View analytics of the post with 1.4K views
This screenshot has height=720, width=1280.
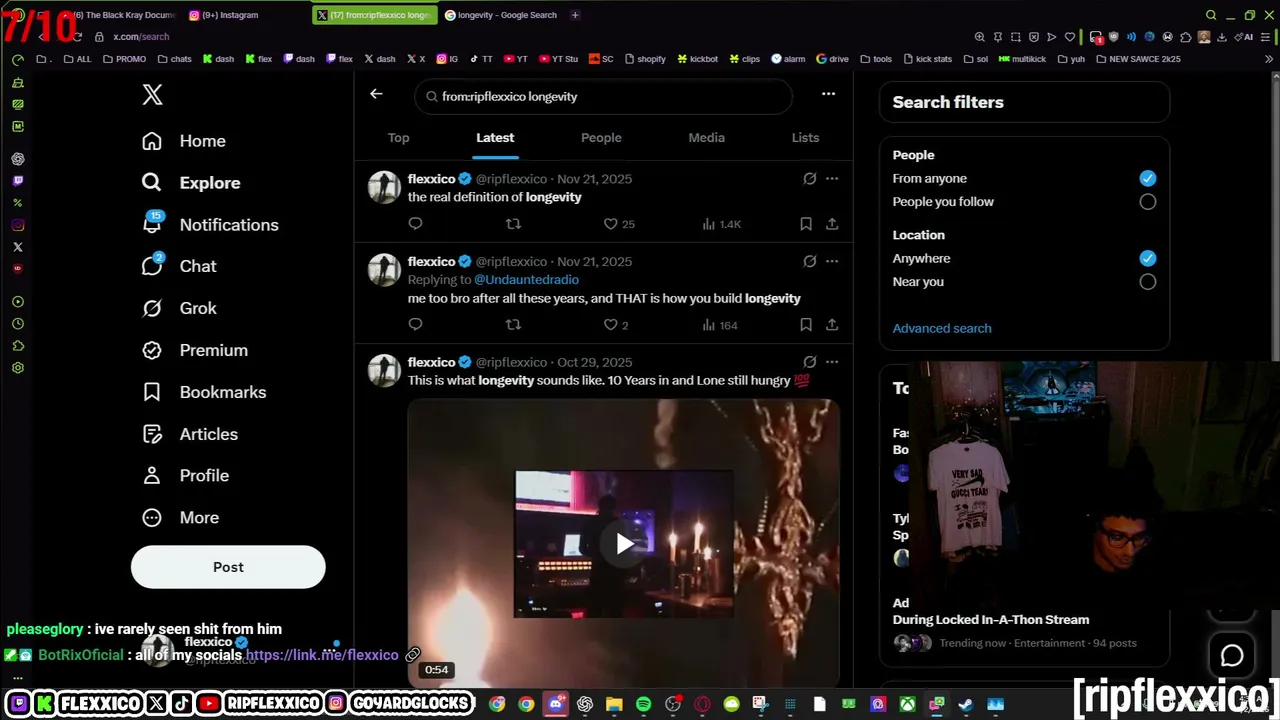coord(721,224)
